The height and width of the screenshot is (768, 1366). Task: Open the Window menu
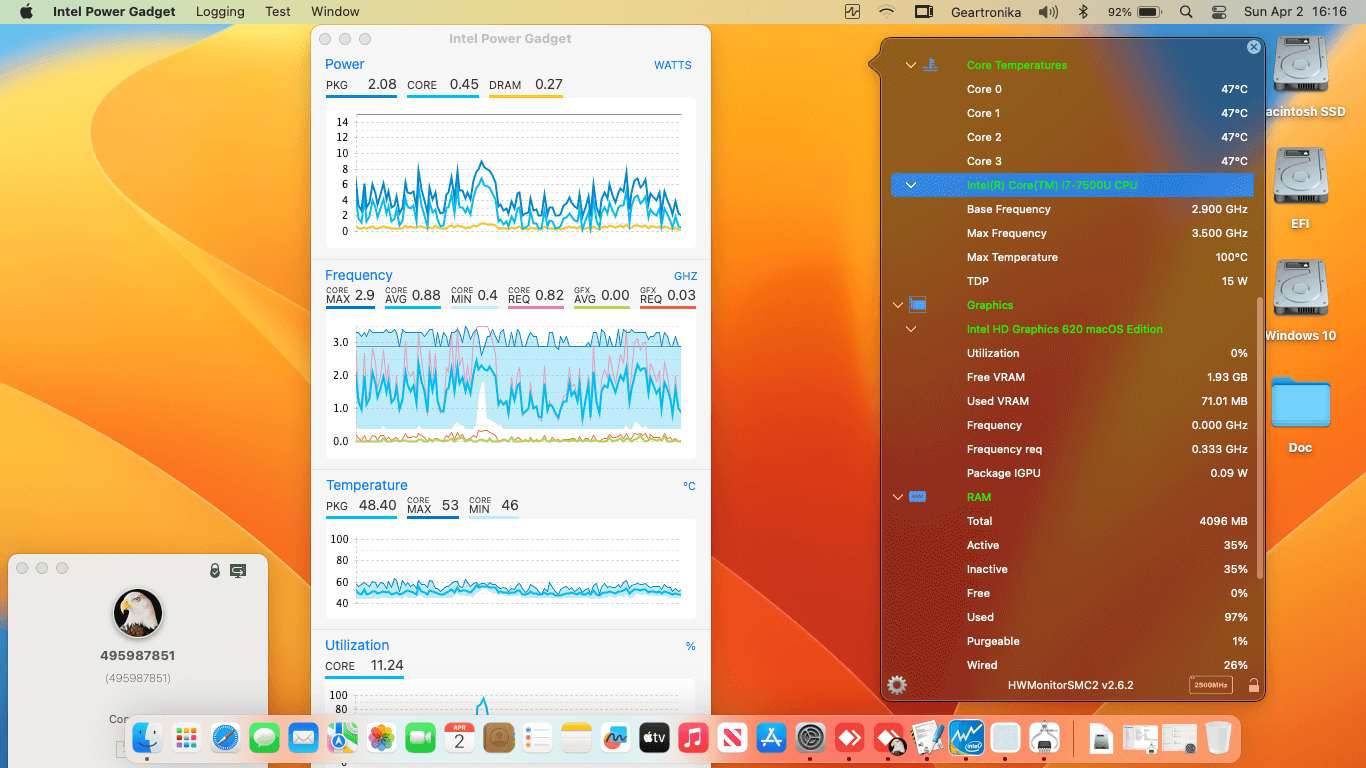coord(335,12)
